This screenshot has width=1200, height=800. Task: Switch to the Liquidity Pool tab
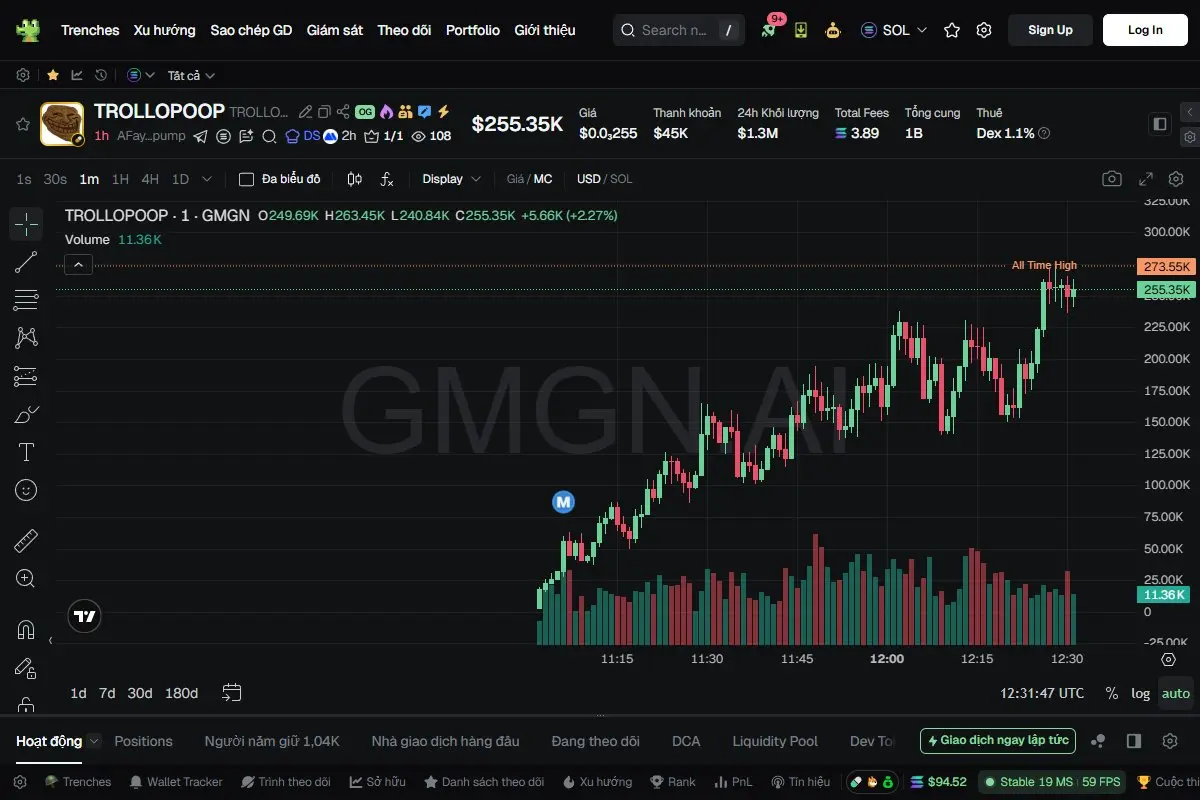[x=775, y=741]
